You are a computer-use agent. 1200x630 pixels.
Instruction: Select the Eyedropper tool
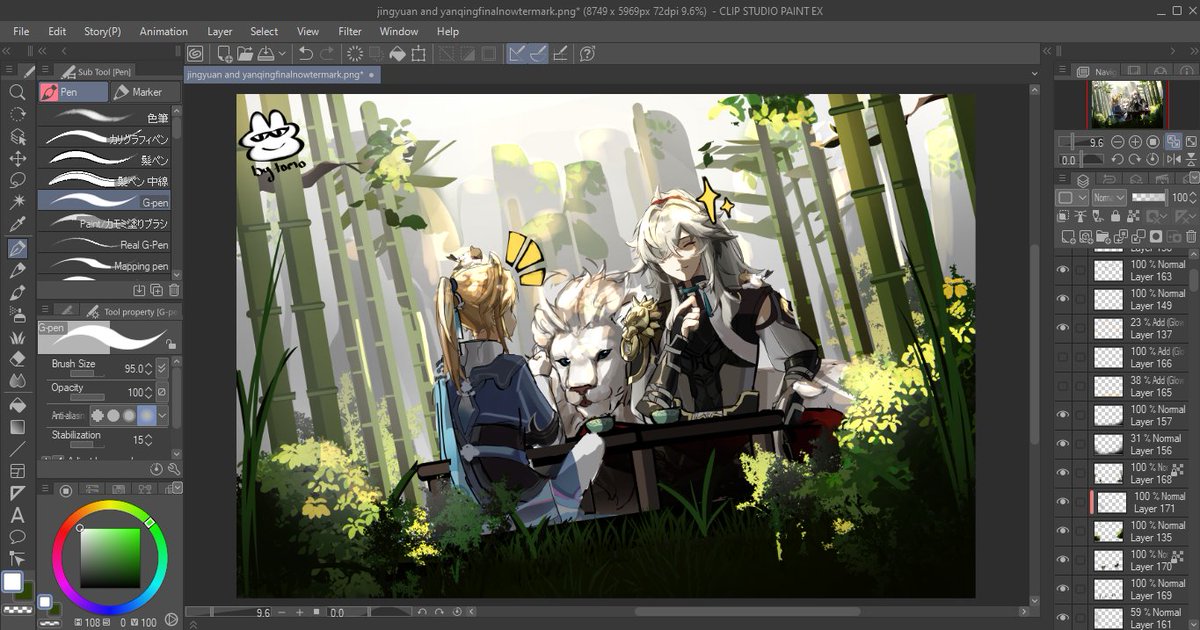click(17, 224)
